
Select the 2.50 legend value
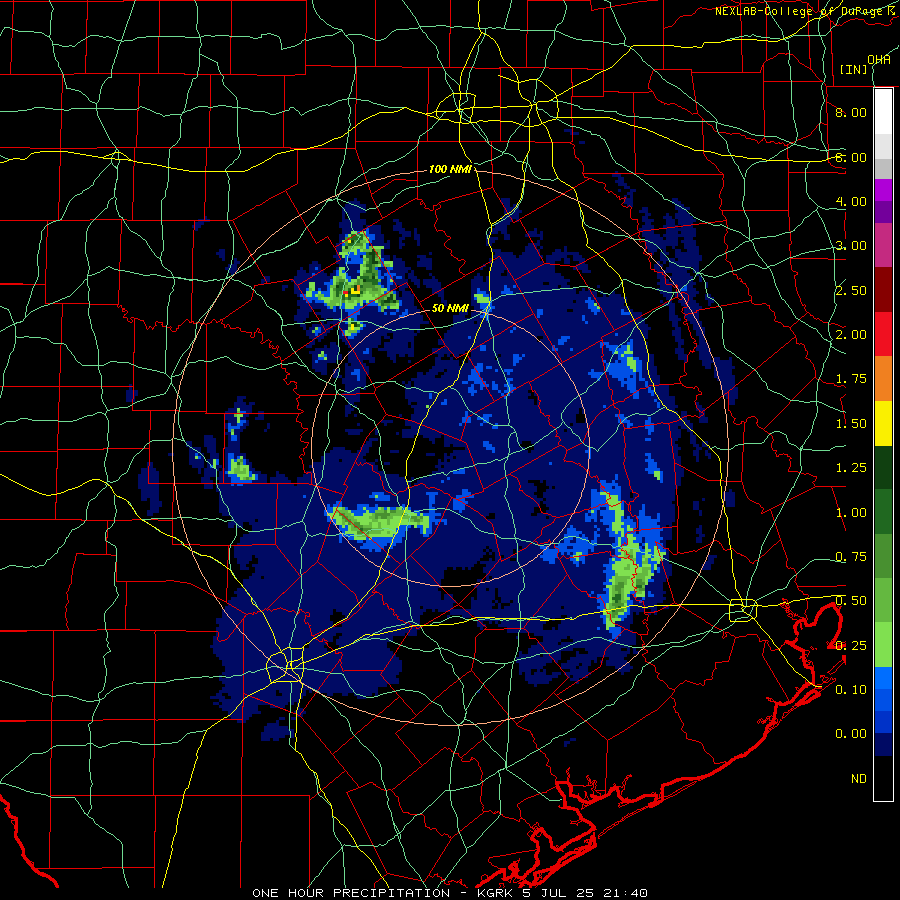click(851, 290)
